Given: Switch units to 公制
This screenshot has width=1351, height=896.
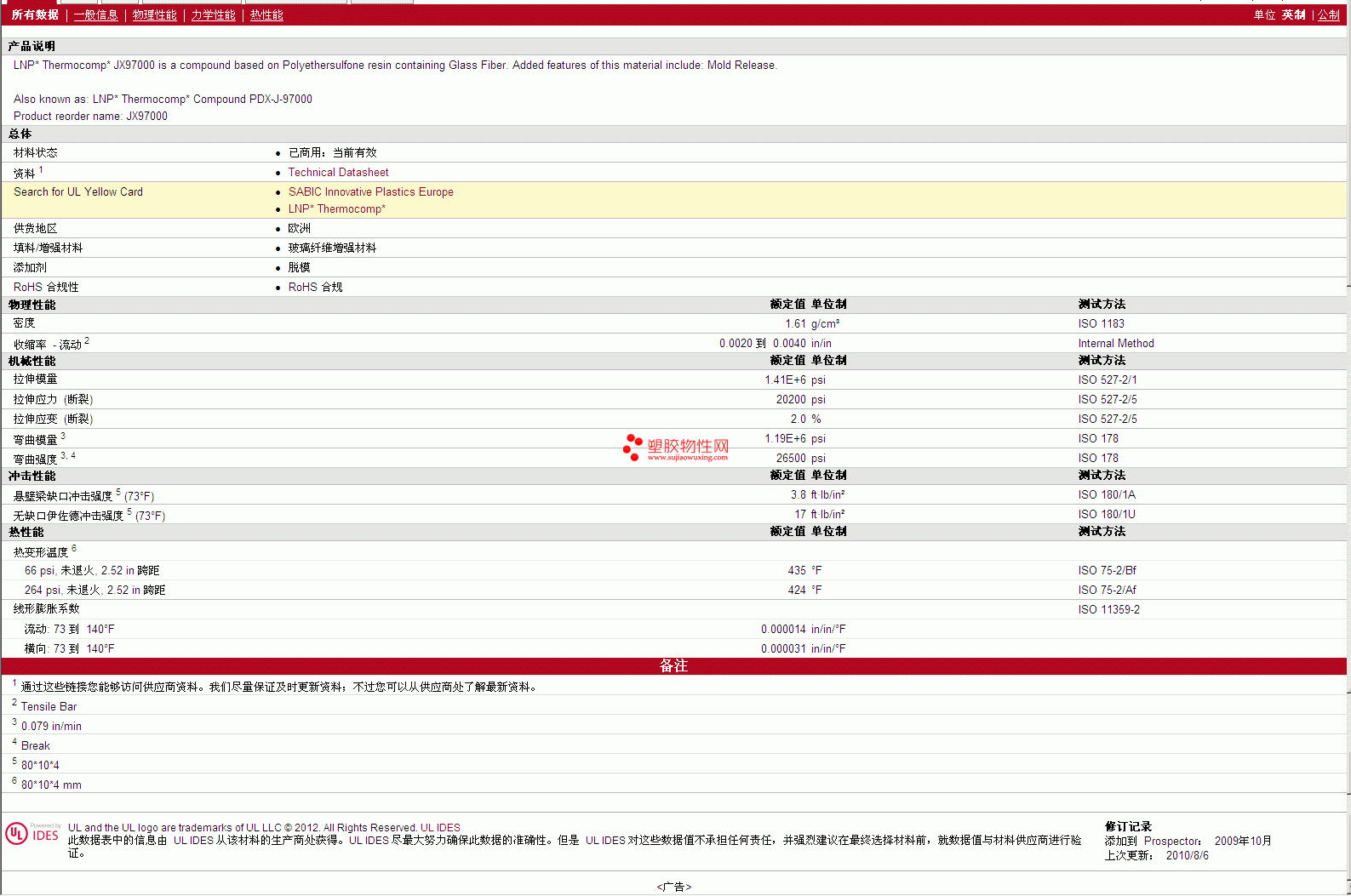Looking at the screenshot, I should (1328, 15).
